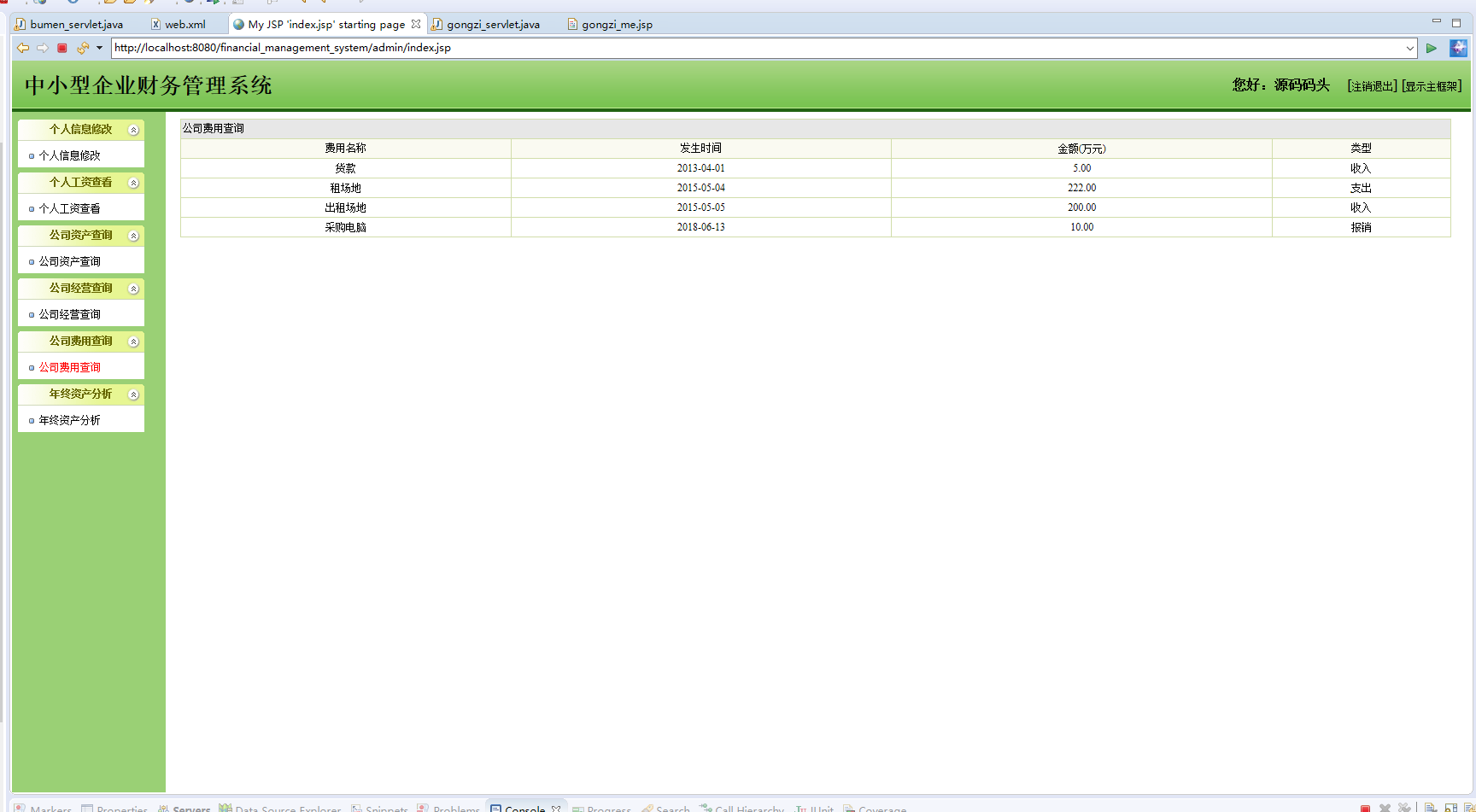
Task: Click the system title 中小型企业财务管理系统
Action: click(x=148, y=85)
